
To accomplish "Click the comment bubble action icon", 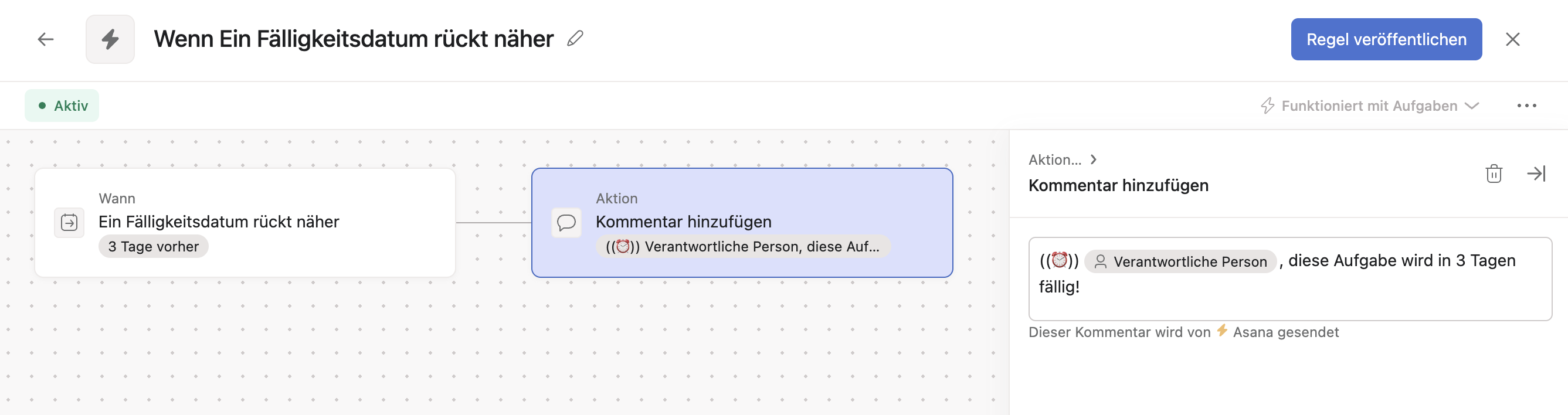I will tap(566, 223).
